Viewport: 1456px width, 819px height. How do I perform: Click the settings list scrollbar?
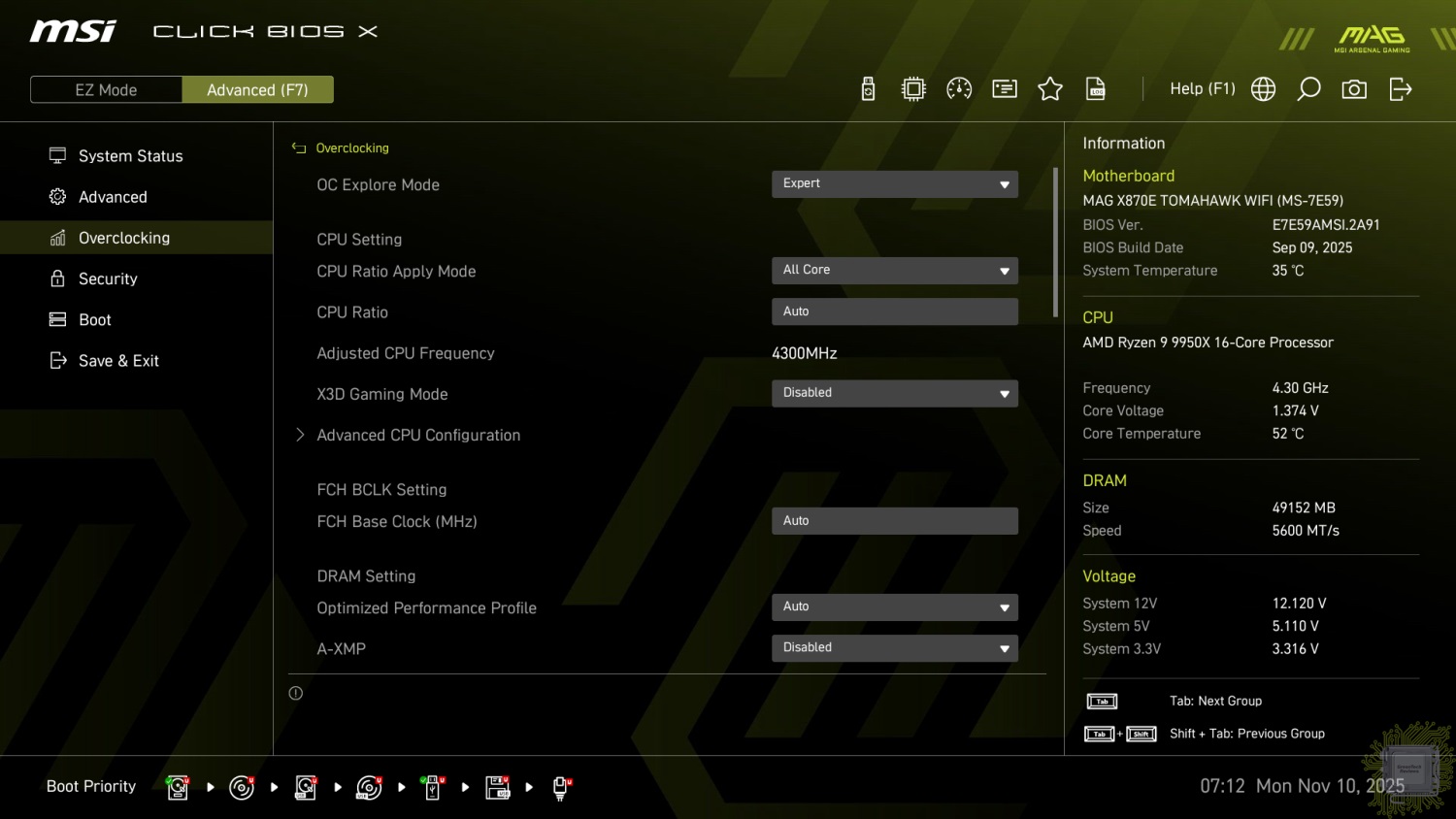tap(1055, 243)
